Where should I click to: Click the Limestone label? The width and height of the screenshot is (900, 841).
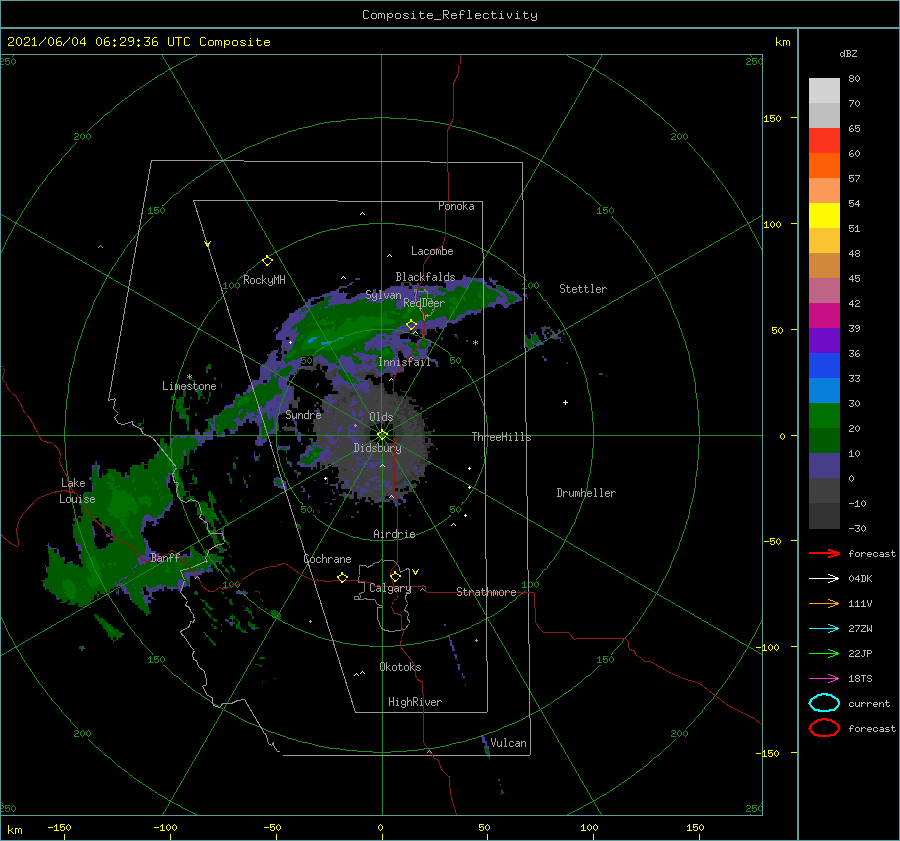click(x=189, y=386)
